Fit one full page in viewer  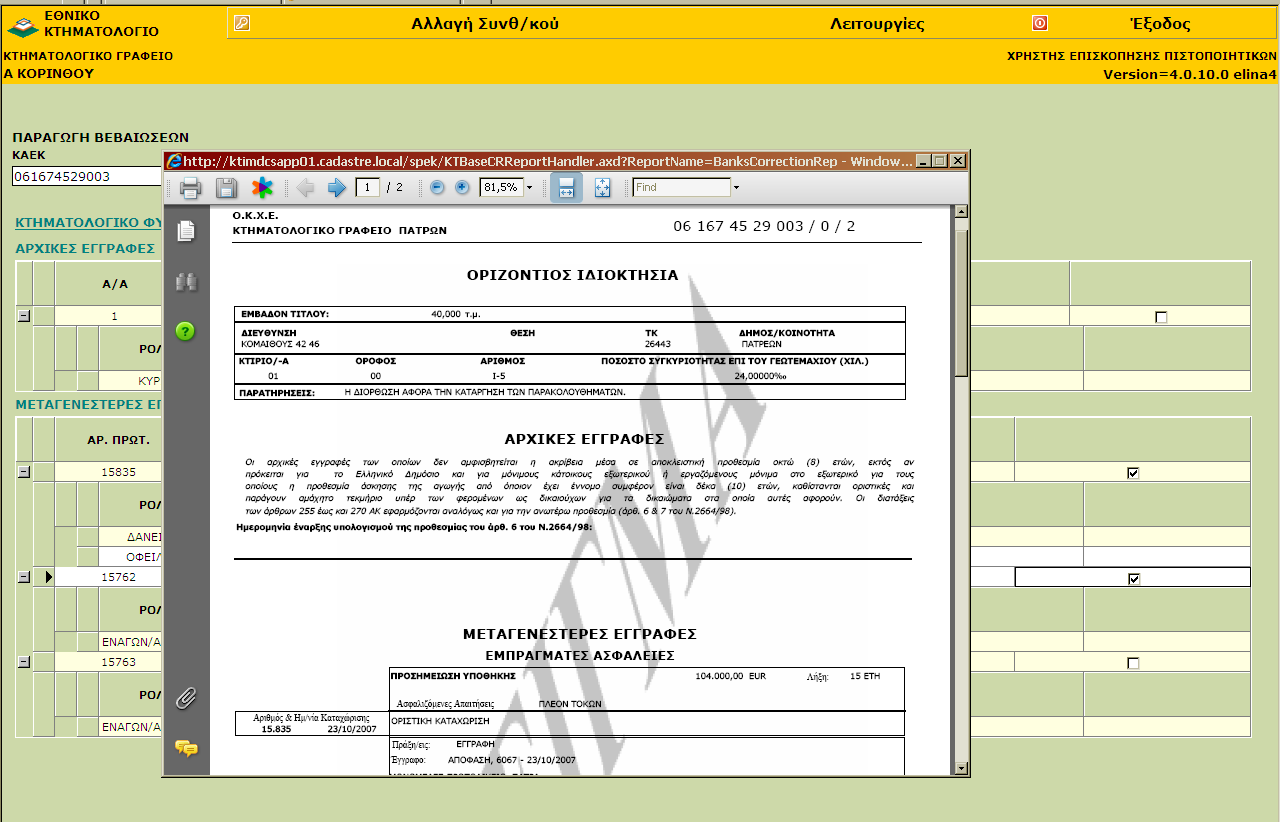[x=602, y=187]
